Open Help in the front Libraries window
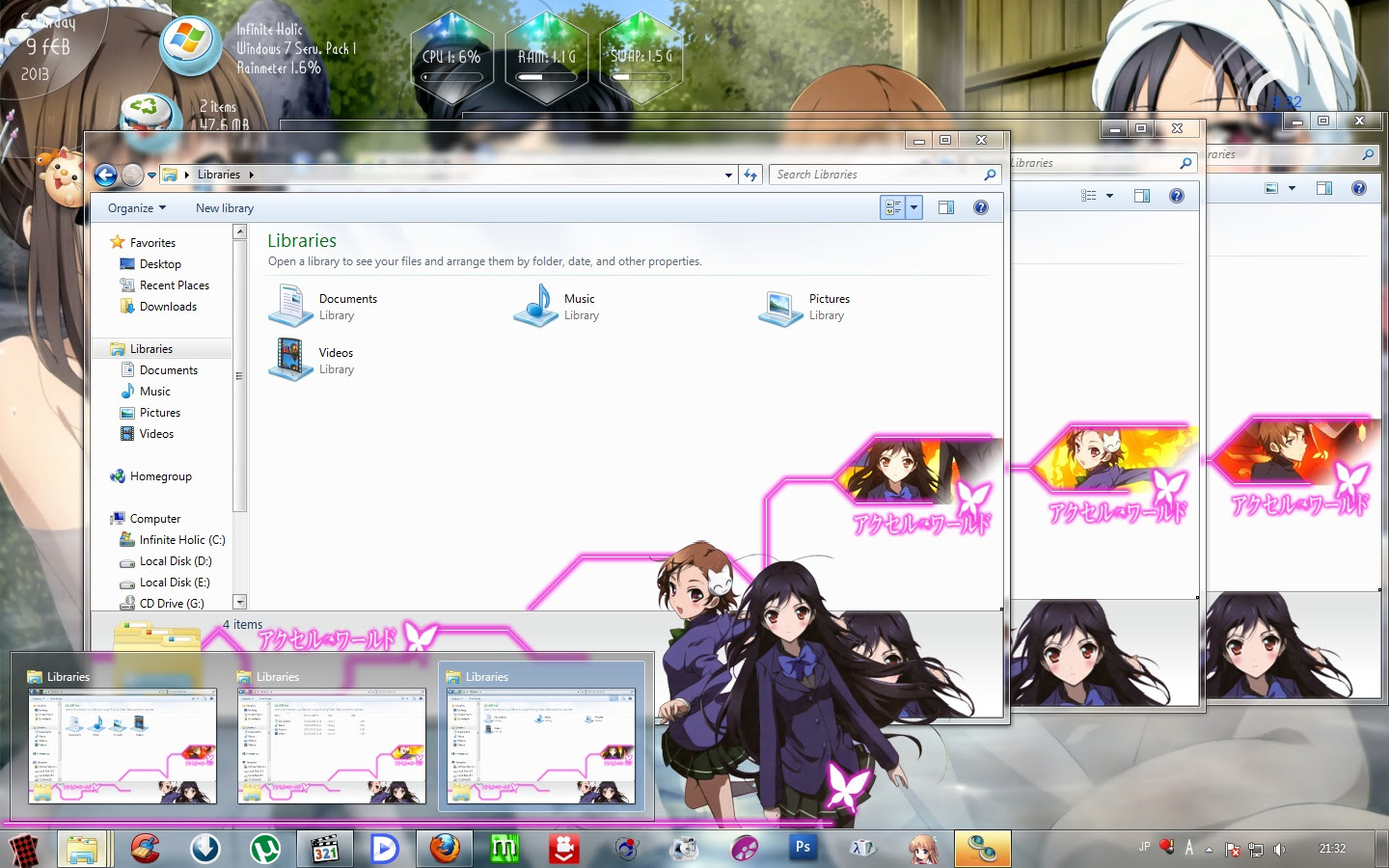Viewport: 1389px width, 868px height. 981,207
